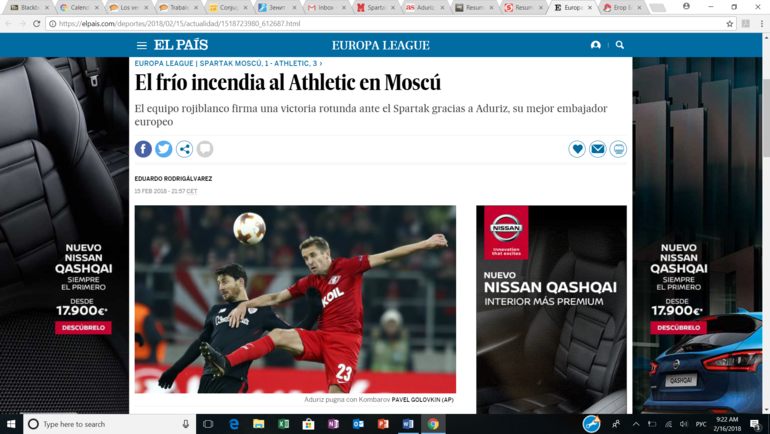Switch to Word on the taskbar
The image size is (770, 434).
click(x=408, y=424)
